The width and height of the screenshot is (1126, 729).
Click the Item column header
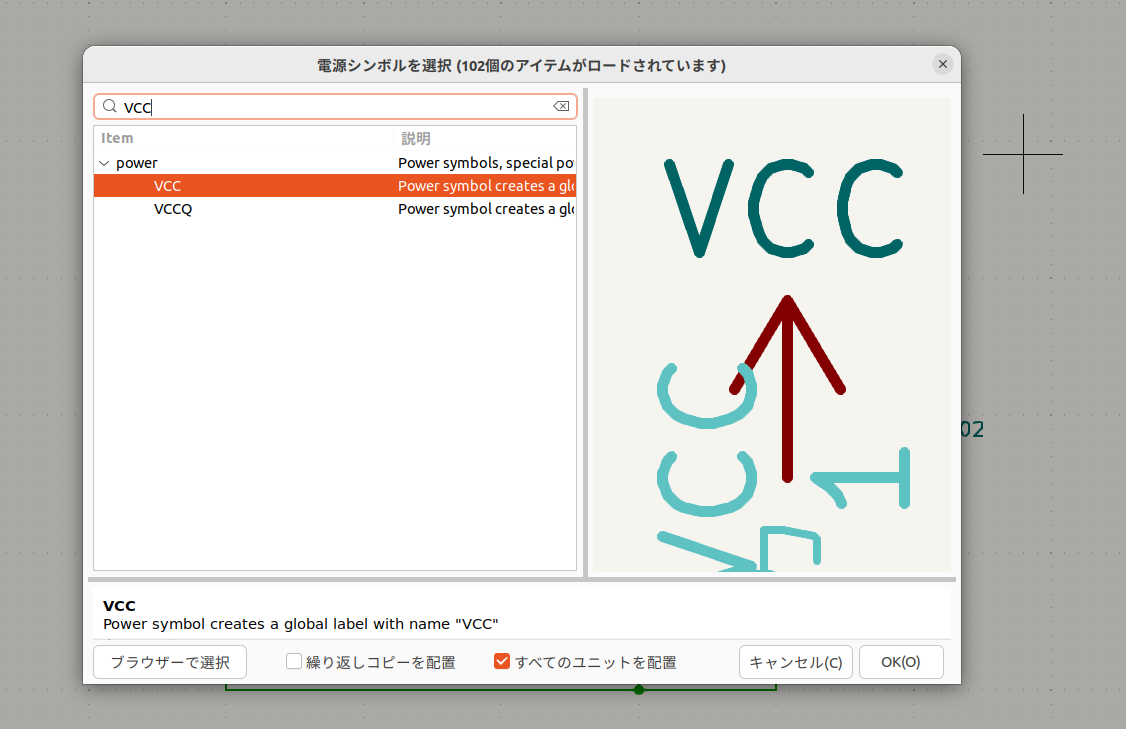coord(118,138)
